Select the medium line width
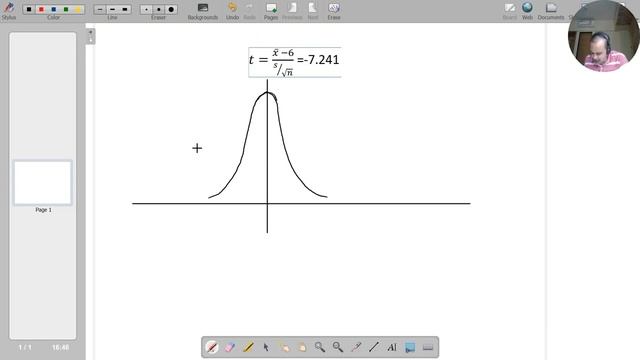640x360 pixels. 112,9
